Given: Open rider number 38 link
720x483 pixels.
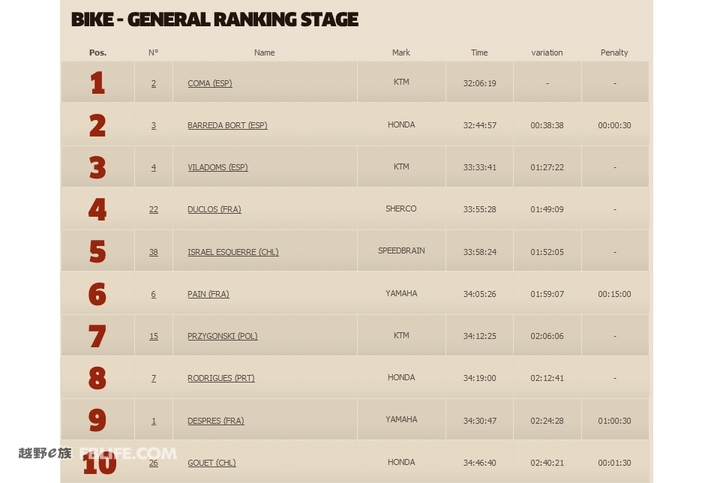Looking at the screenshot, I should (x=153, y=252).
